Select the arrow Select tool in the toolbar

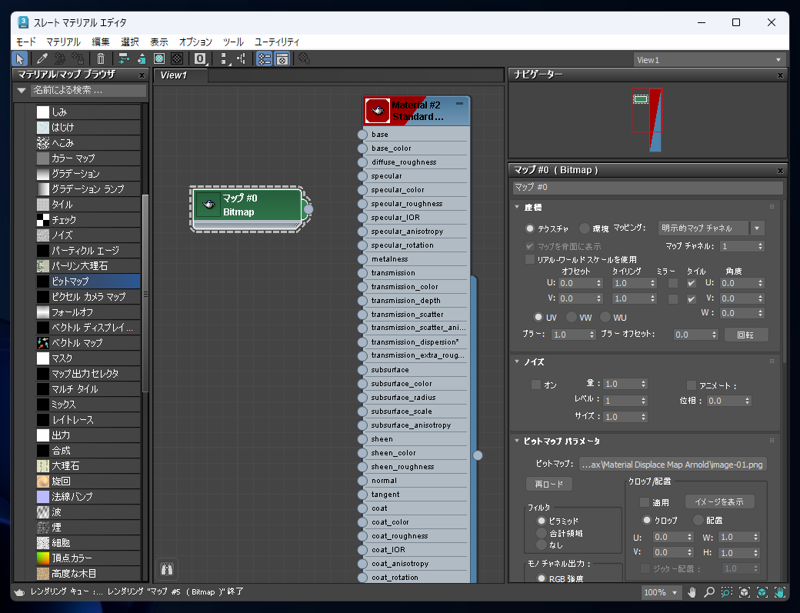pyautogui.click(x=19, y=59)
